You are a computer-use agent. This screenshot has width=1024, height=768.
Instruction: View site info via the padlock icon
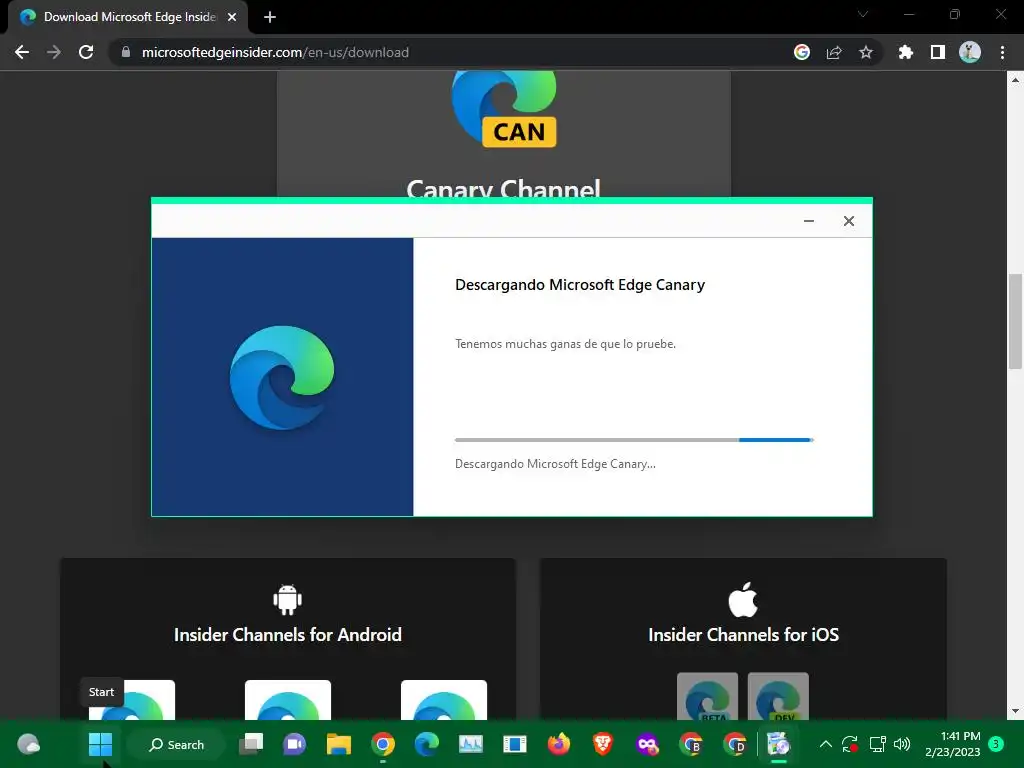[x=126, y=52]
